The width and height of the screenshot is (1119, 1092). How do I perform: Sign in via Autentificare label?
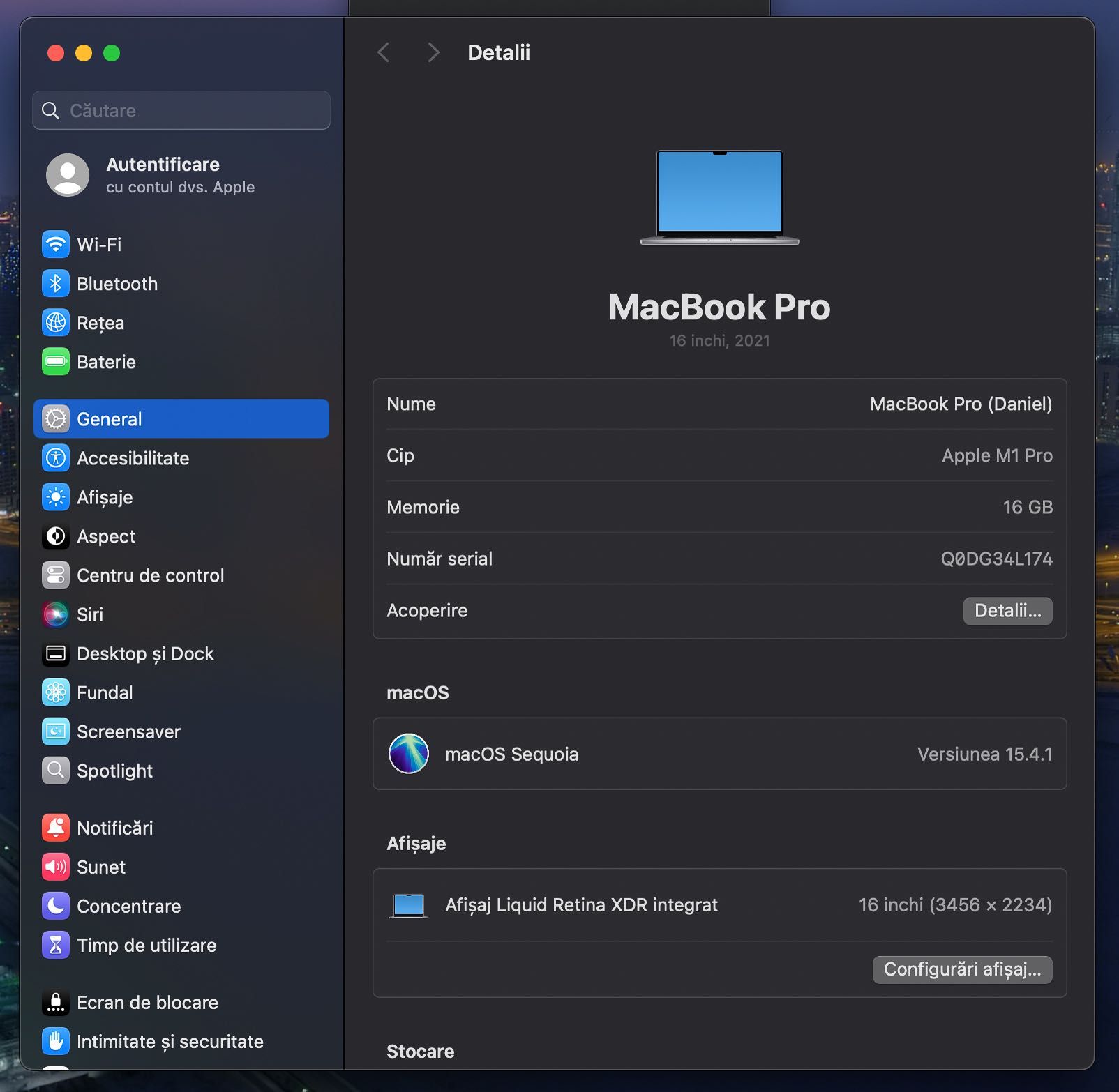[163, 165]
